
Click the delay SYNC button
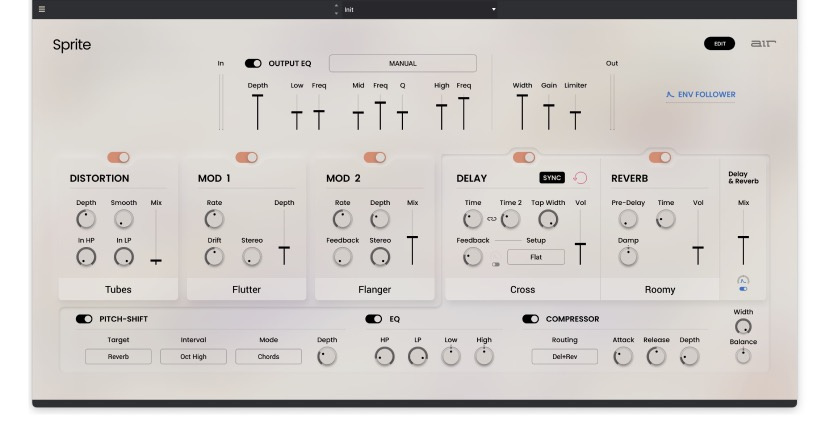pyautogui.click(x=552, y=178)
